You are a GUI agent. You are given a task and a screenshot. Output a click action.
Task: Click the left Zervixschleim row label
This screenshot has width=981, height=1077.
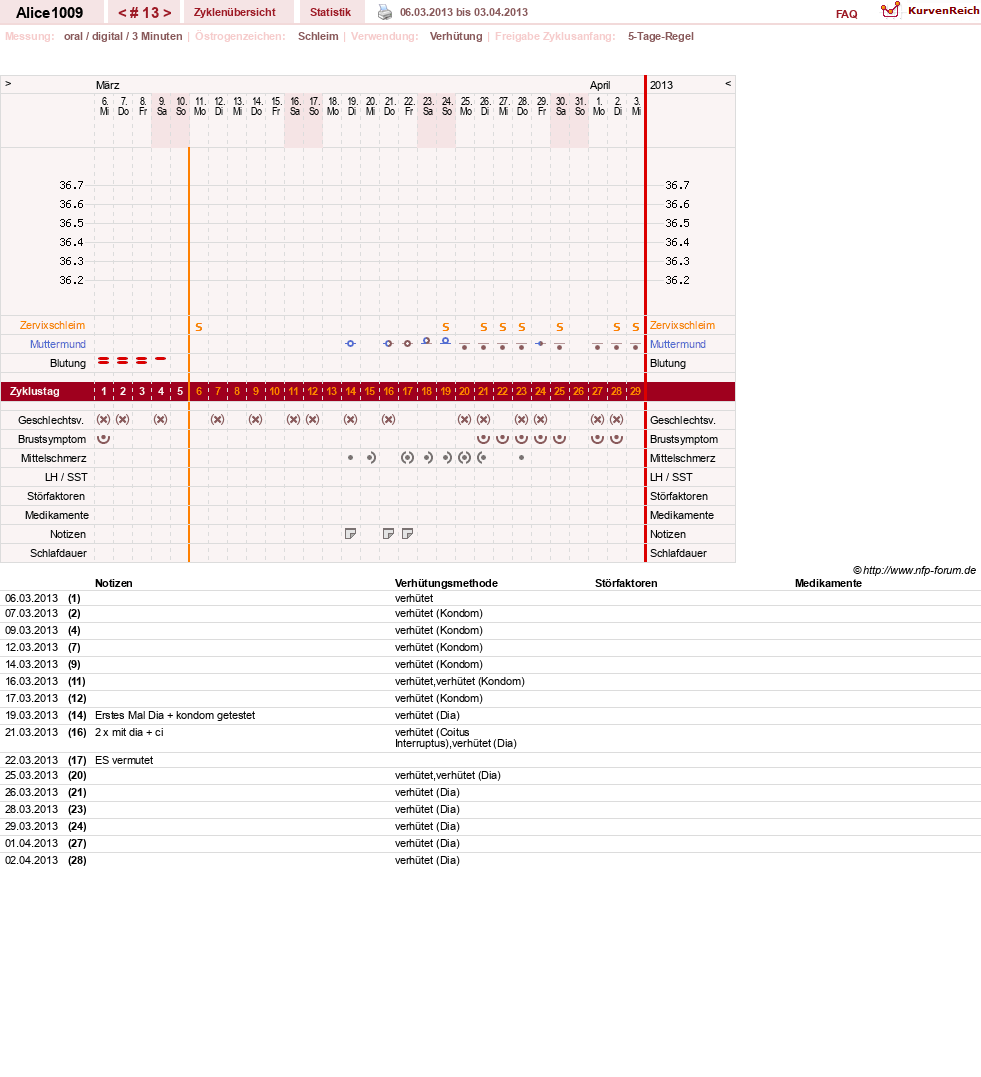[53, 326]
